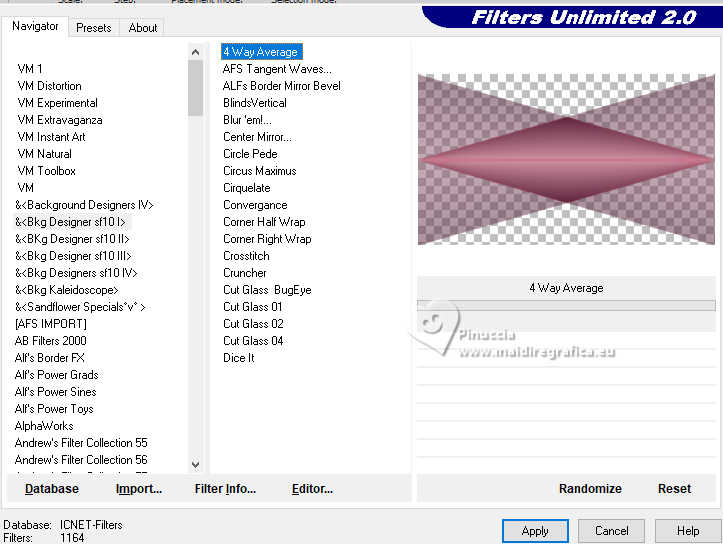Select BlindsVertical filter

pyautogui.click(x=255, y=103)
